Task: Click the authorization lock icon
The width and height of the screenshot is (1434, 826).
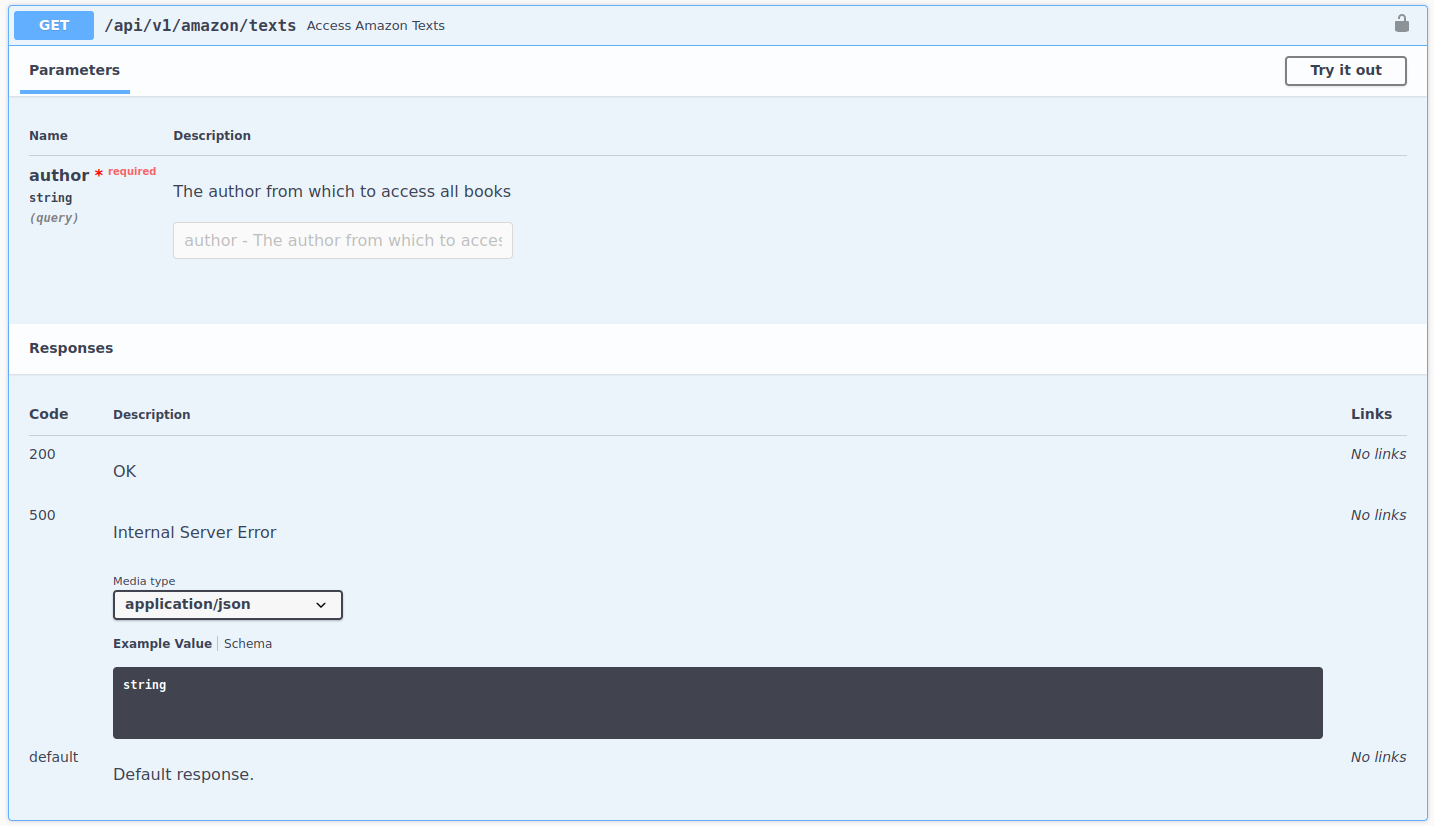Action: click(1401, 24)
